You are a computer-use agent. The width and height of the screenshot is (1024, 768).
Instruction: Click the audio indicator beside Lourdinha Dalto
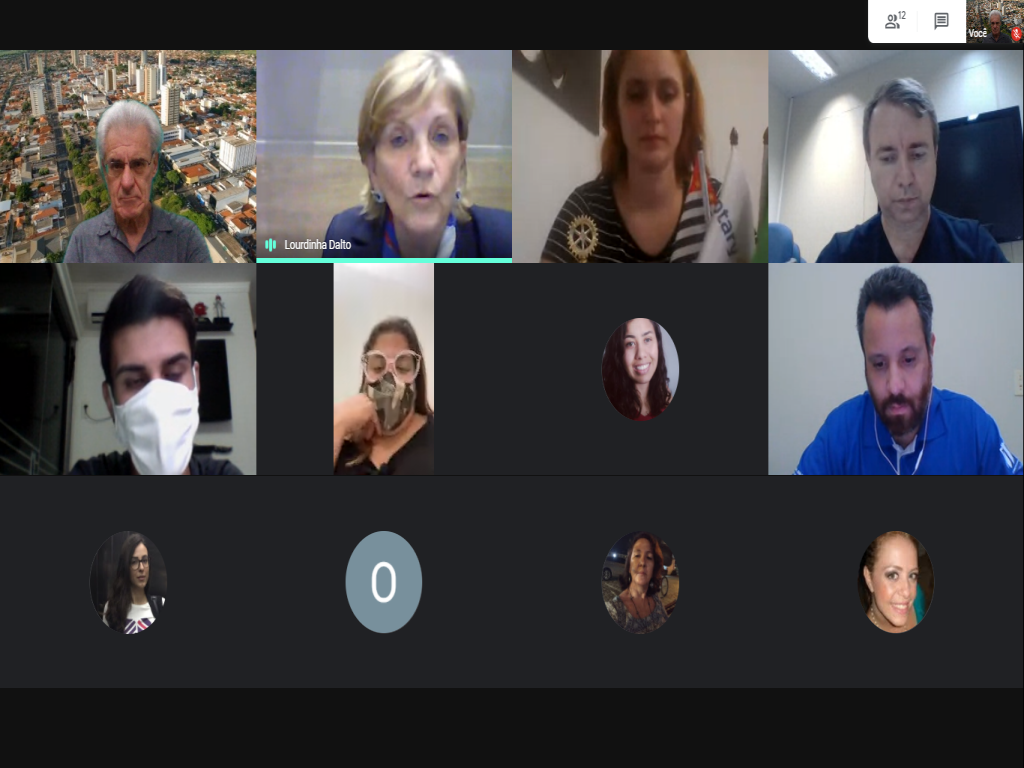(x=270, y=245)
